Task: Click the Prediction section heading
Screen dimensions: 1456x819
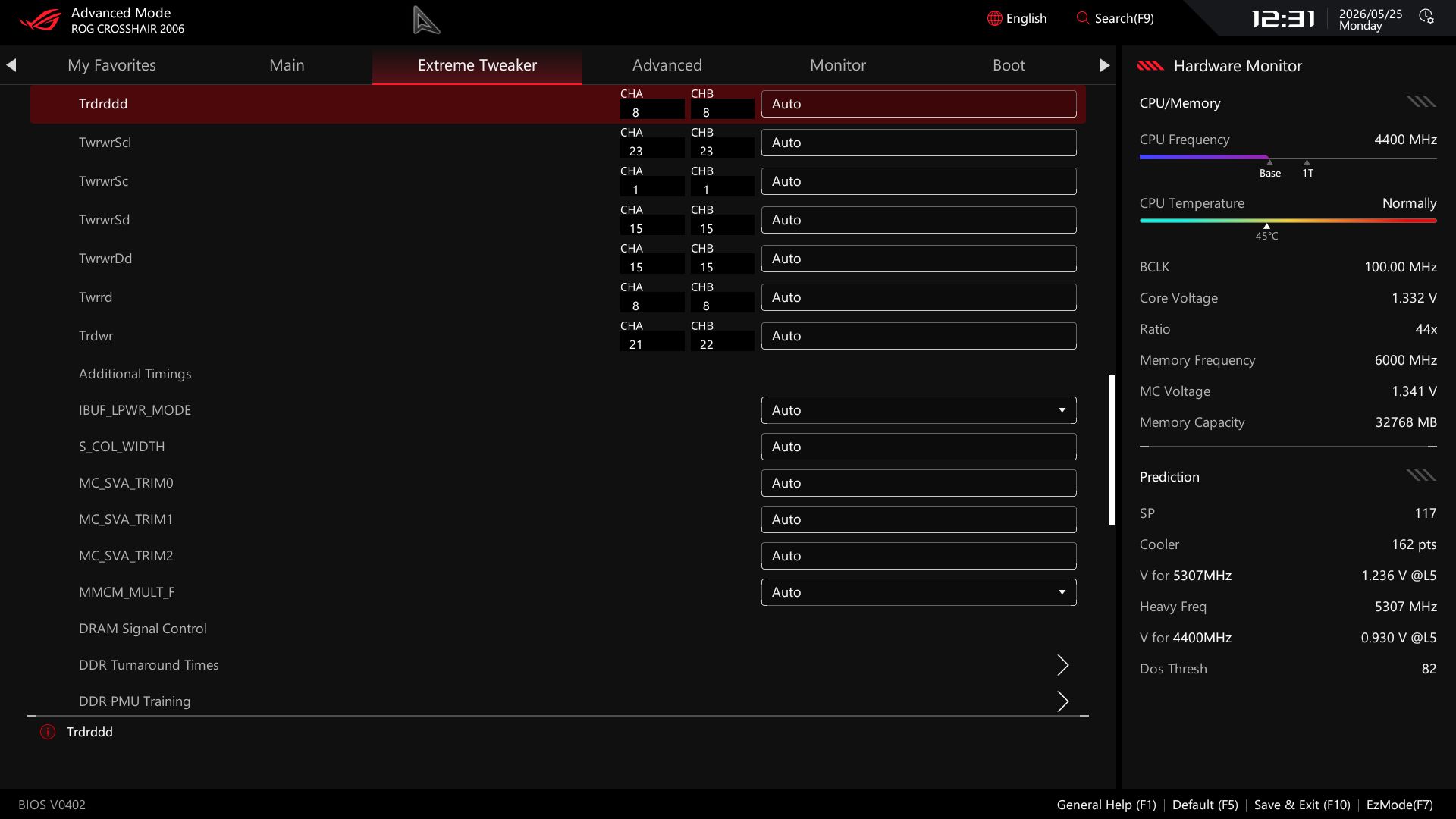Action: [x=1169, y=477]
